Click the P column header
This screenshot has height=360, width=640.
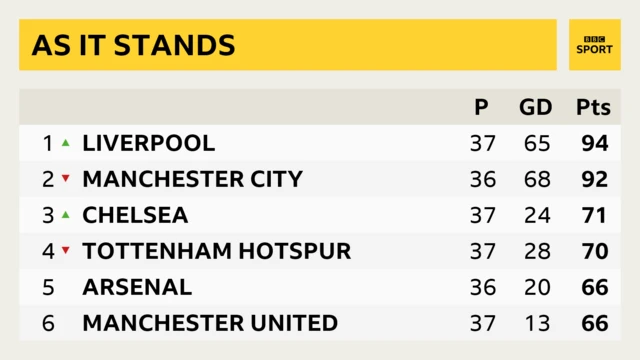pyautogui.click(x=482, y=107)
